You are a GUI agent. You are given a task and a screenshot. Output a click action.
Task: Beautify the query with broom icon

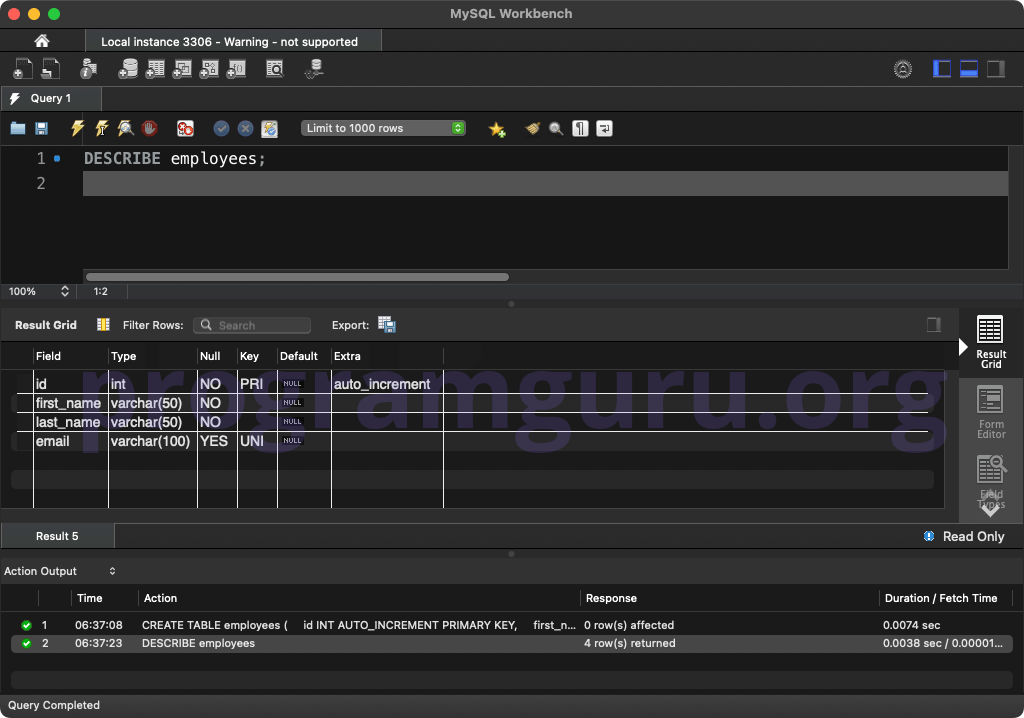click(x=533, y=128)
